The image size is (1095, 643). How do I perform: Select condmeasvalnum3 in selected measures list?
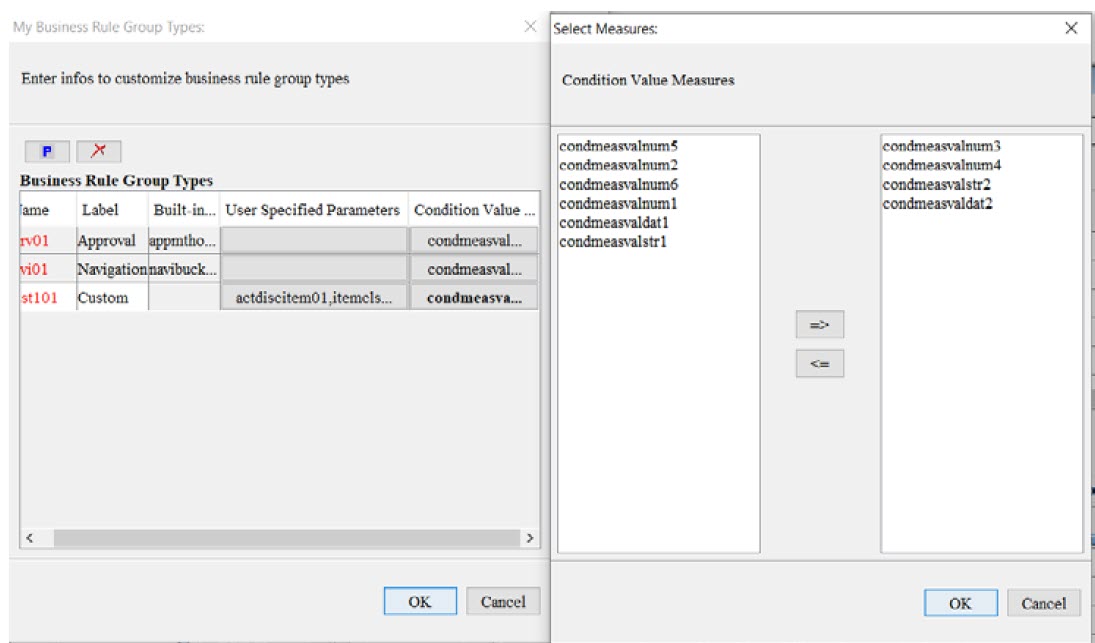point(941,146)
